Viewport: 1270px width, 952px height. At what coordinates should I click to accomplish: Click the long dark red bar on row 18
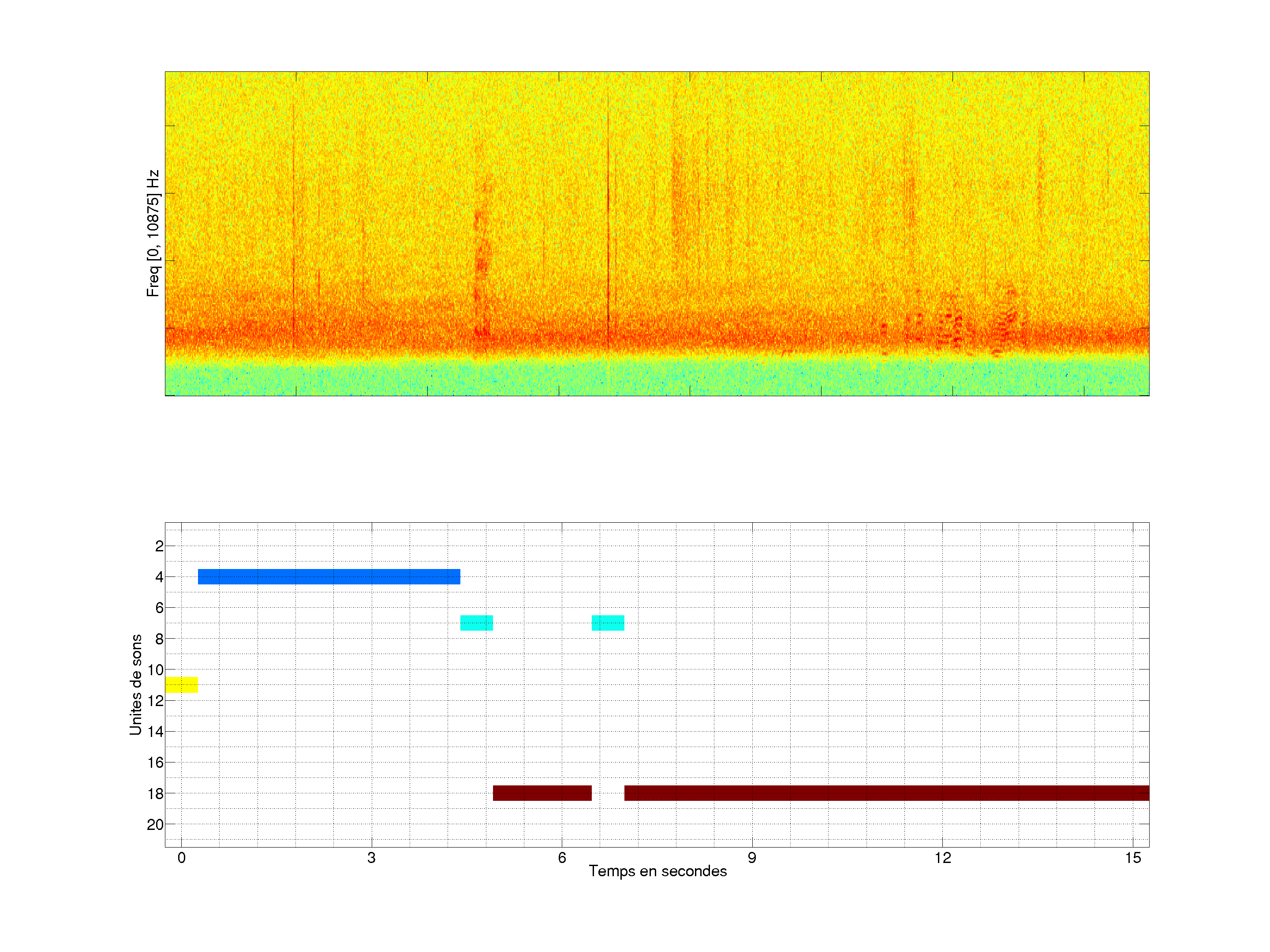click(886, 792)
